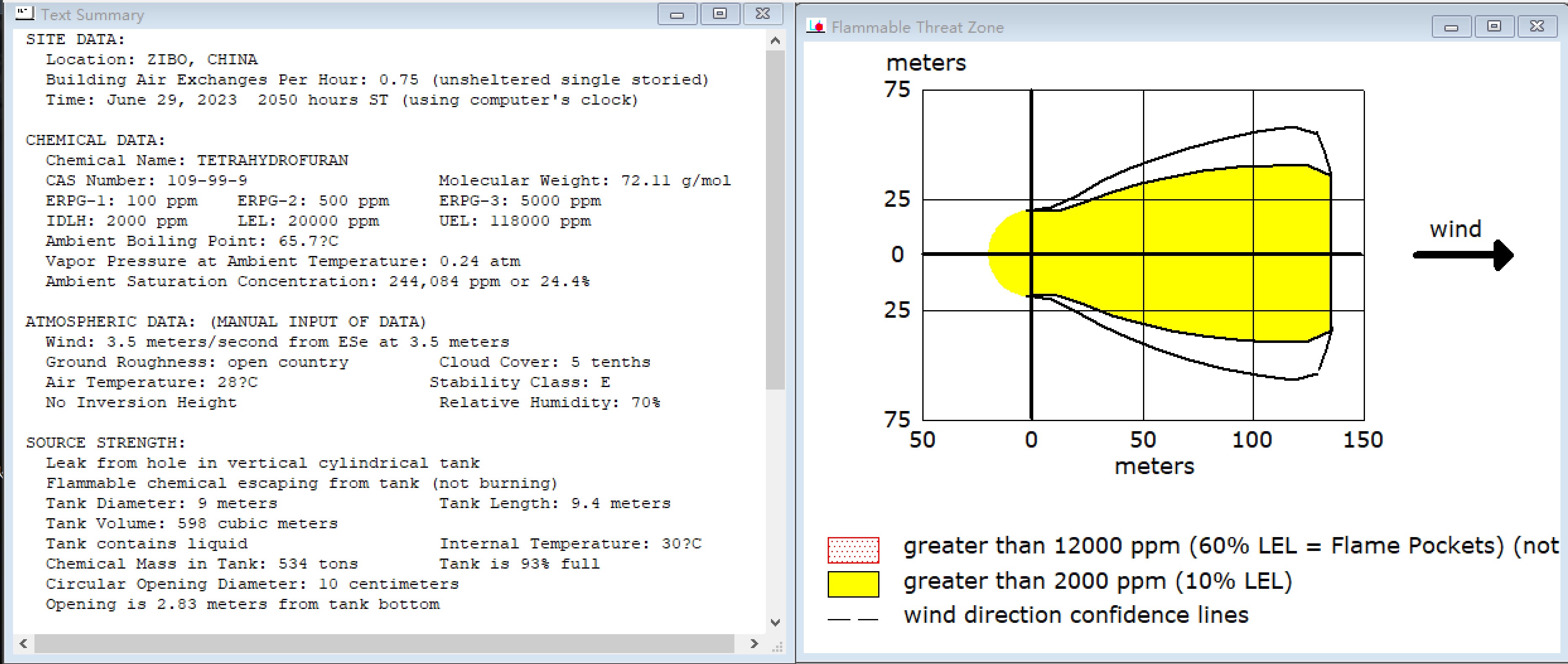Screen dimensions: 1568x664
Task: Click the horizontal scrollbar track in Text Summary
Action: pos(383,643)
